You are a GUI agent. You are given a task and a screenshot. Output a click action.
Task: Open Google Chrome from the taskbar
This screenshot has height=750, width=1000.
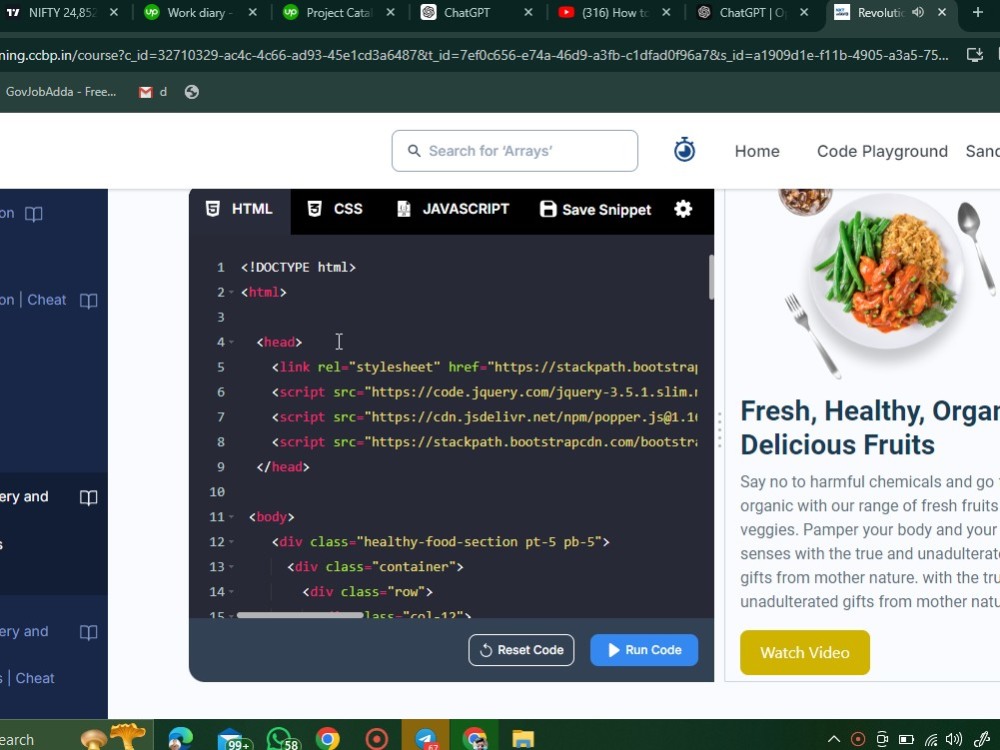click(327, 739)
